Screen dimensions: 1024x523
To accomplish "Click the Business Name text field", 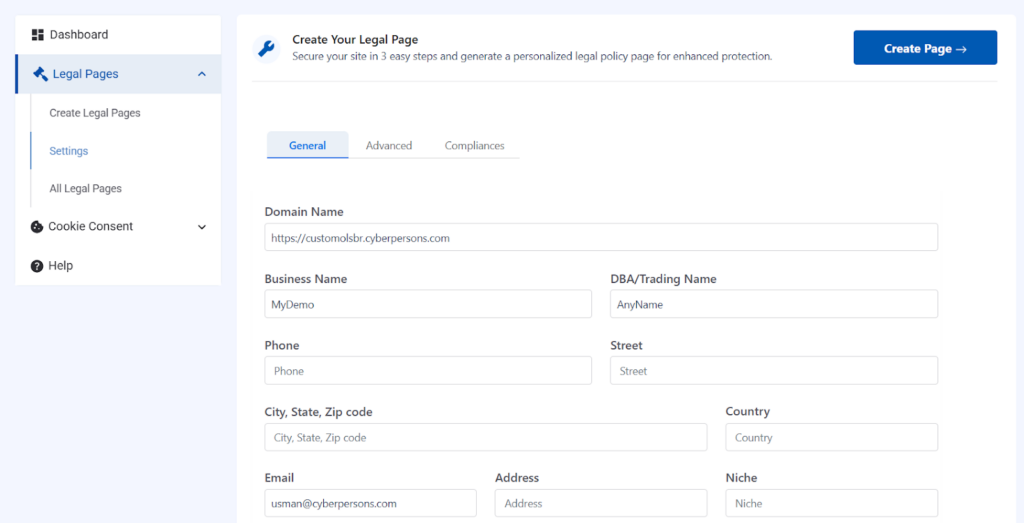I will pyautogui.click(x=427, y=304).
